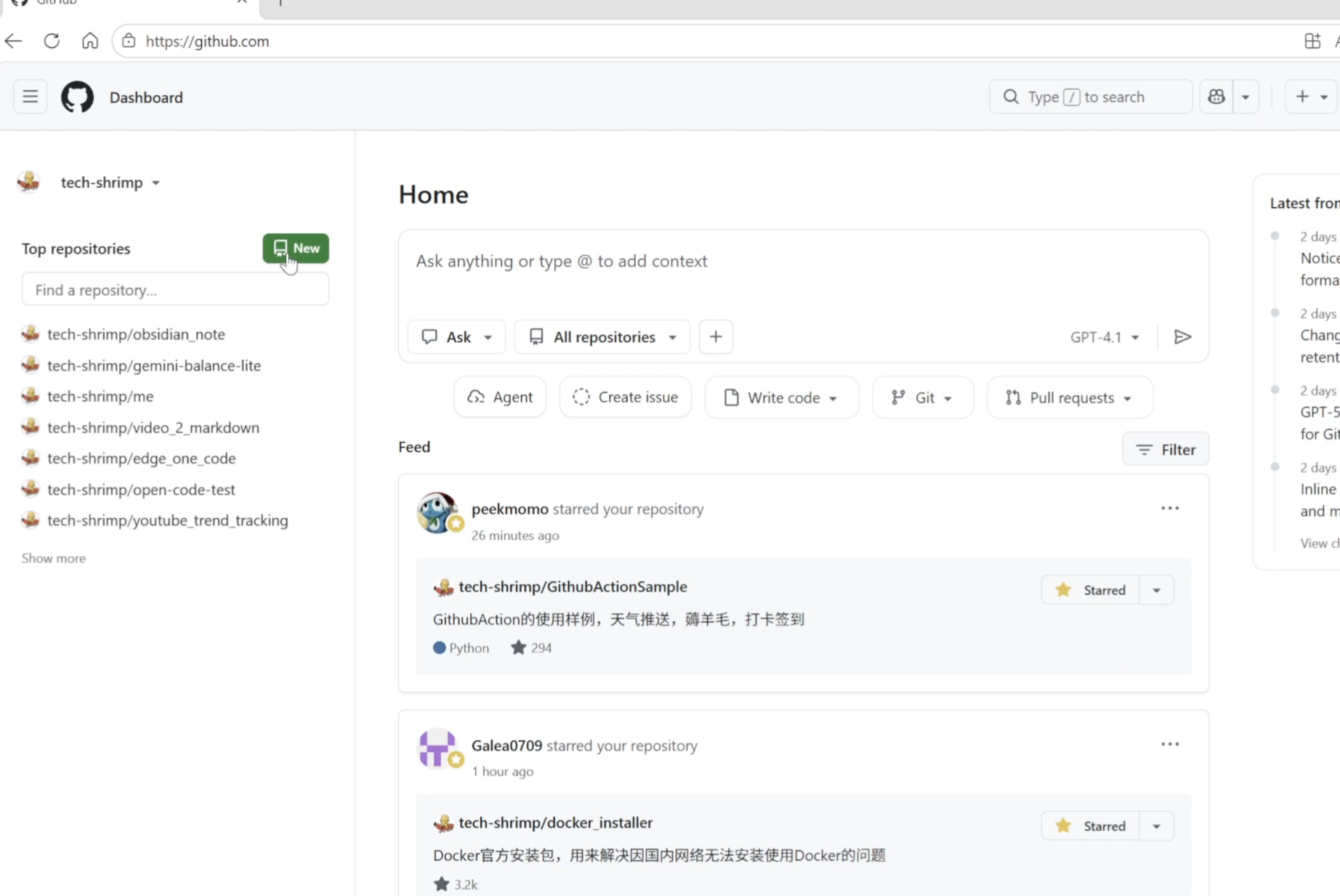
Task: Open star list dropdown for docker_installer
Action: pos(1156,826)
